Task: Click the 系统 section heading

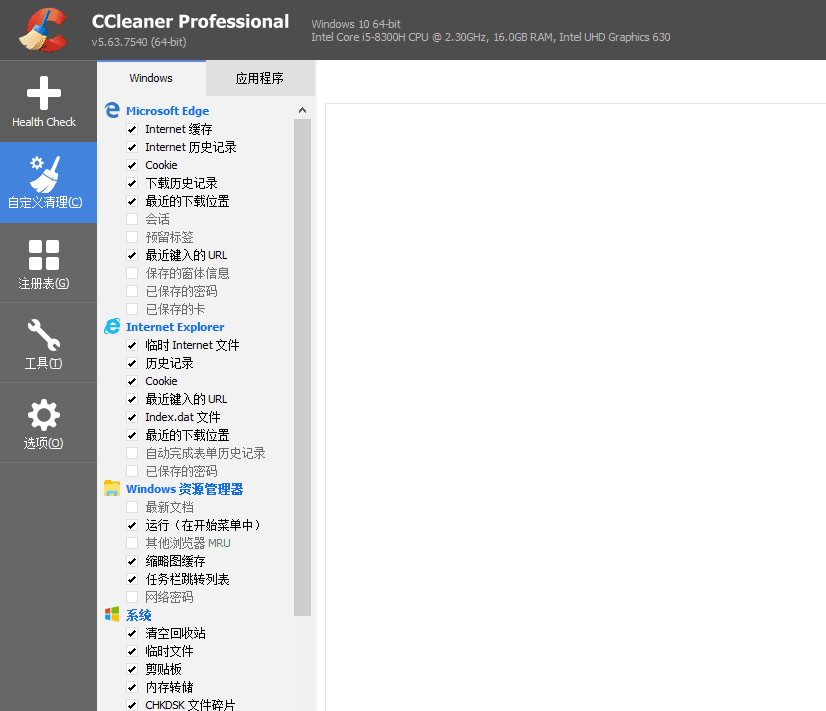Action: coord(139,615)
